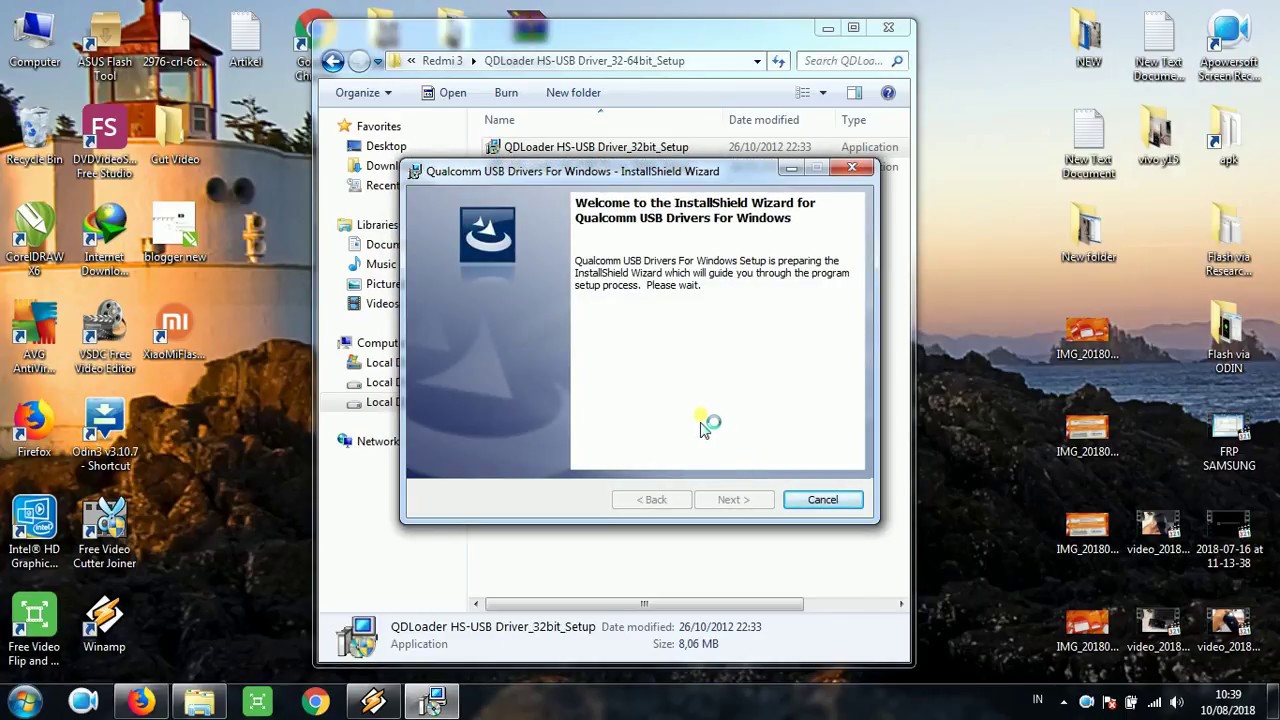Launch Free Video Flip and Rotate icon
The height and width of the screenshot is (720, 1280).
tap(34, 631)
